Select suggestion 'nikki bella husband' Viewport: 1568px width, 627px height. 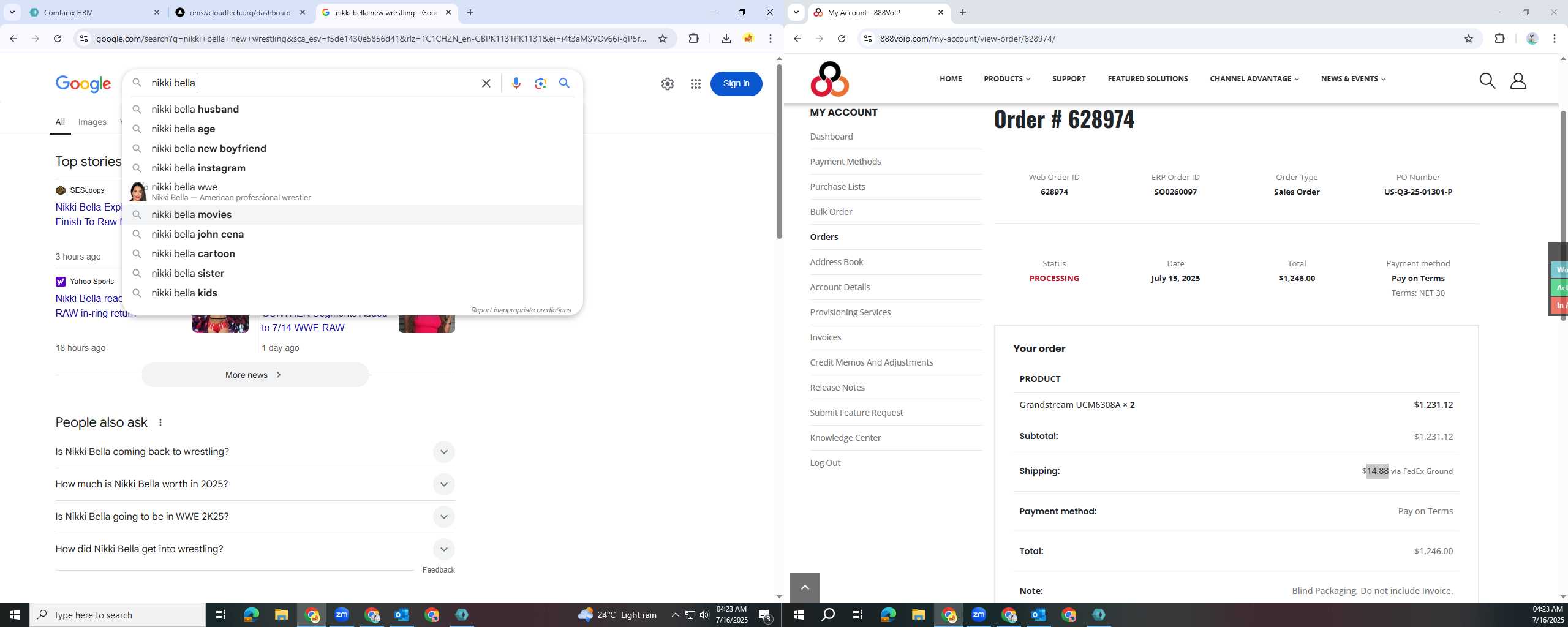point(353,110)
